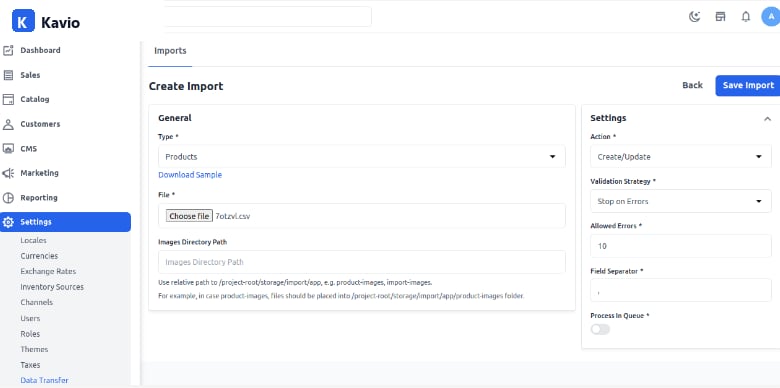Screen dimensions: 780x388
Task: Open notifications bell icon
Action: tap(745, 17)
